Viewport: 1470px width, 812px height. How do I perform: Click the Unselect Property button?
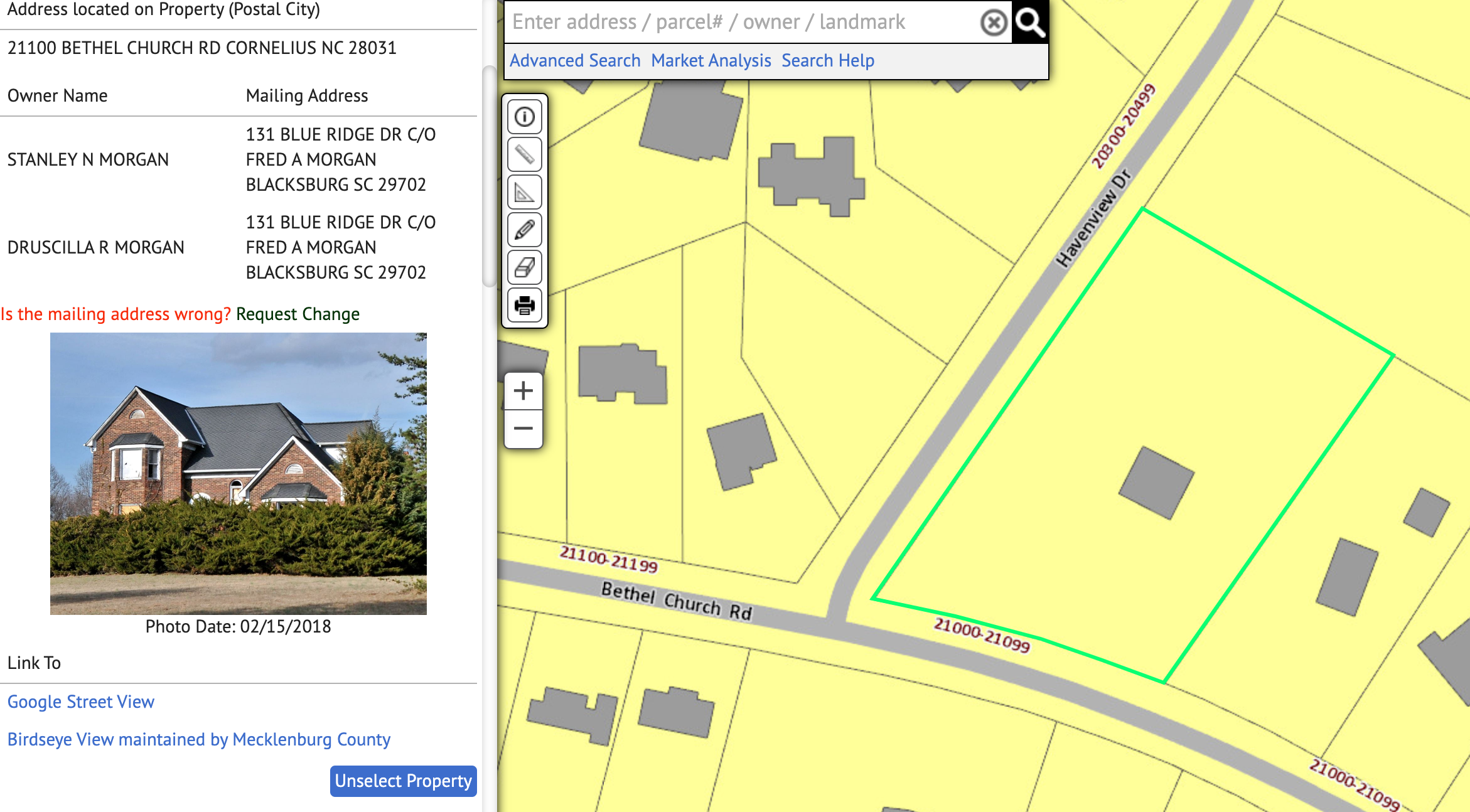(x=404, y=781)
